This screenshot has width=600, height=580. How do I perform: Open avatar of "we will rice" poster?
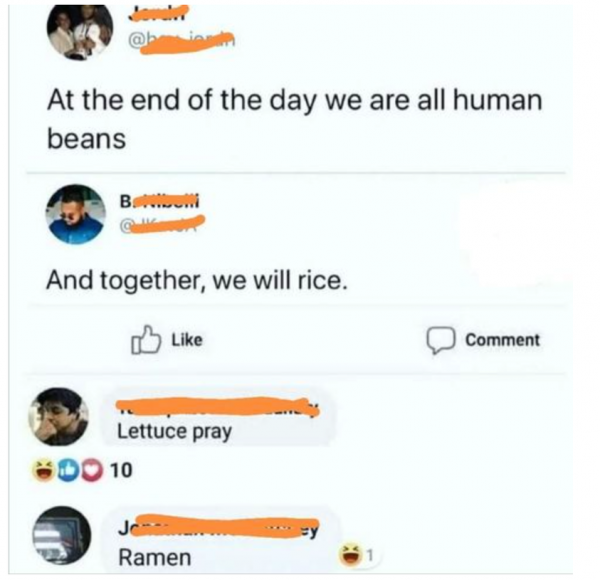click(x=75, y=213)
